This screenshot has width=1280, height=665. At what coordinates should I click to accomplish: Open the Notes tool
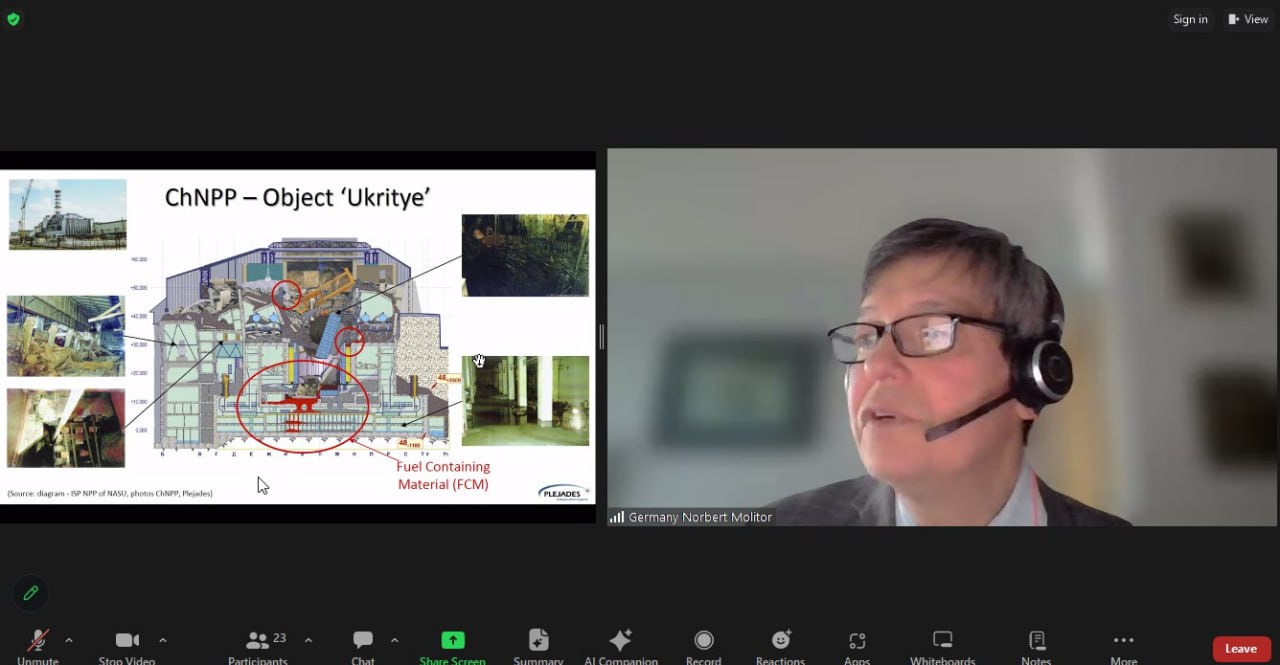[x=1036, y=642]
